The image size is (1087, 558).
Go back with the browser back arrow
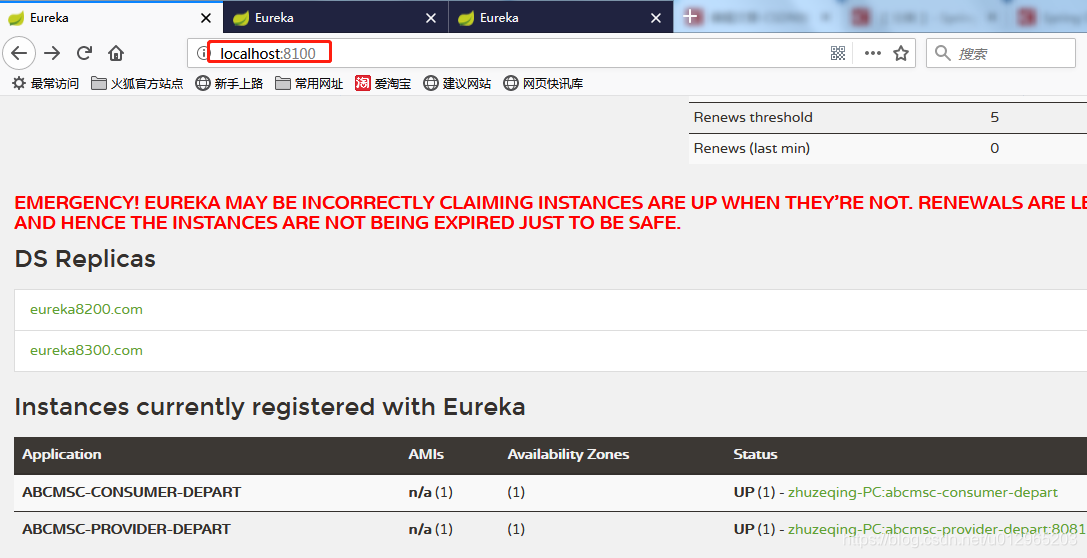pyautogui.click(x=19, y=53)
